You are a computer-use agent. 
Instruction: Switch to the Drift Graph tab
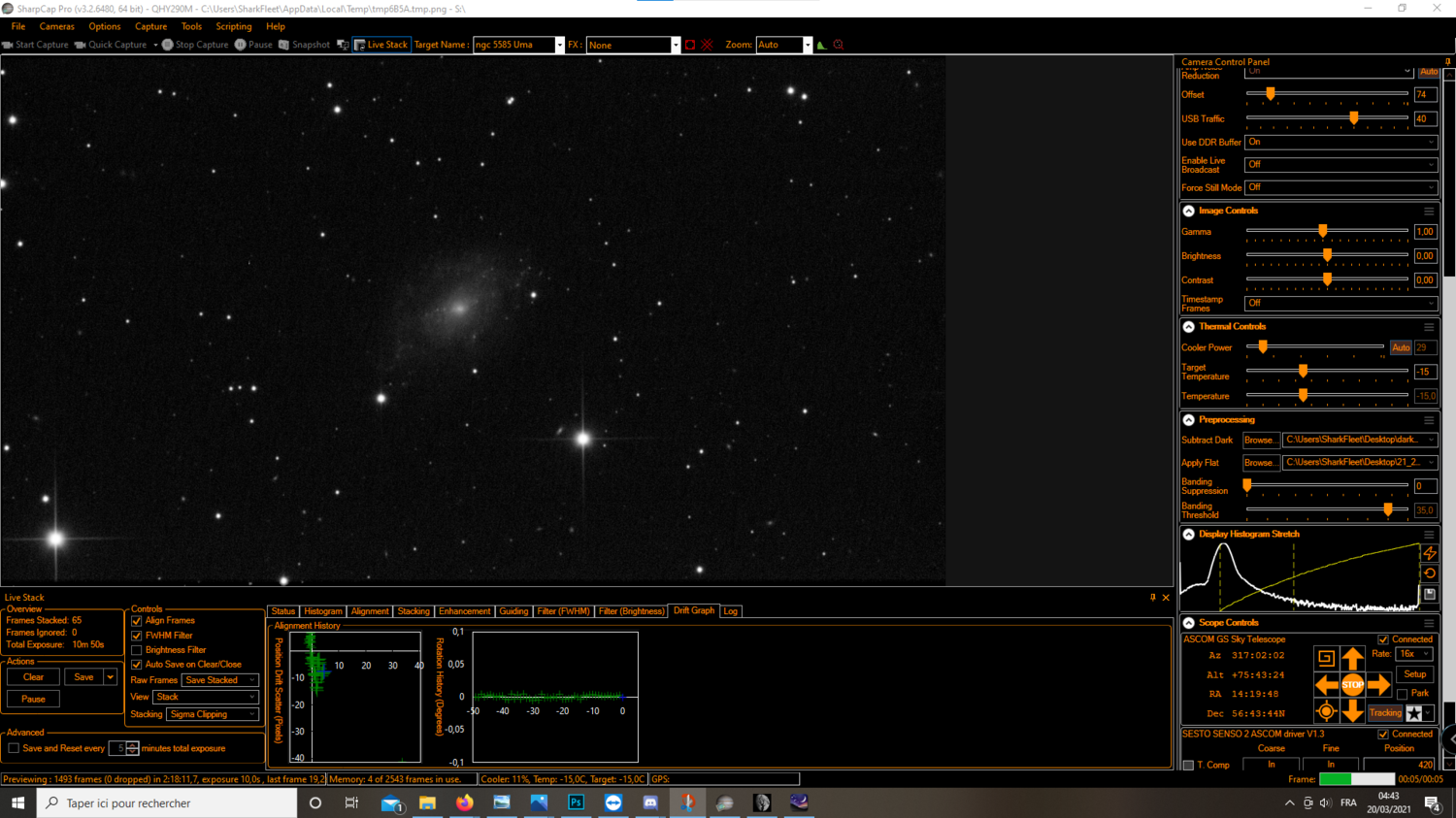point(694,610)
